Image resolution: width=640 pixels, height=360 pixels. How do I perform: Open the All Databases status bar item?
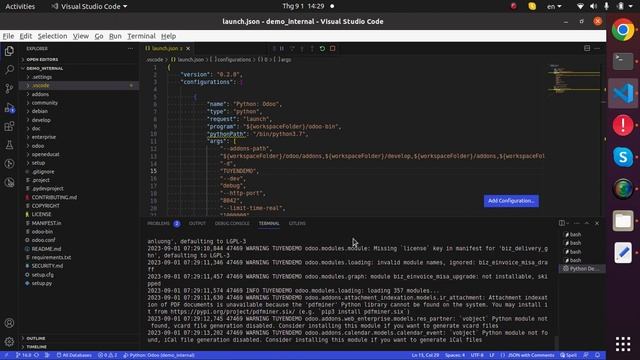pyautogui.click(x=74, y=355)
